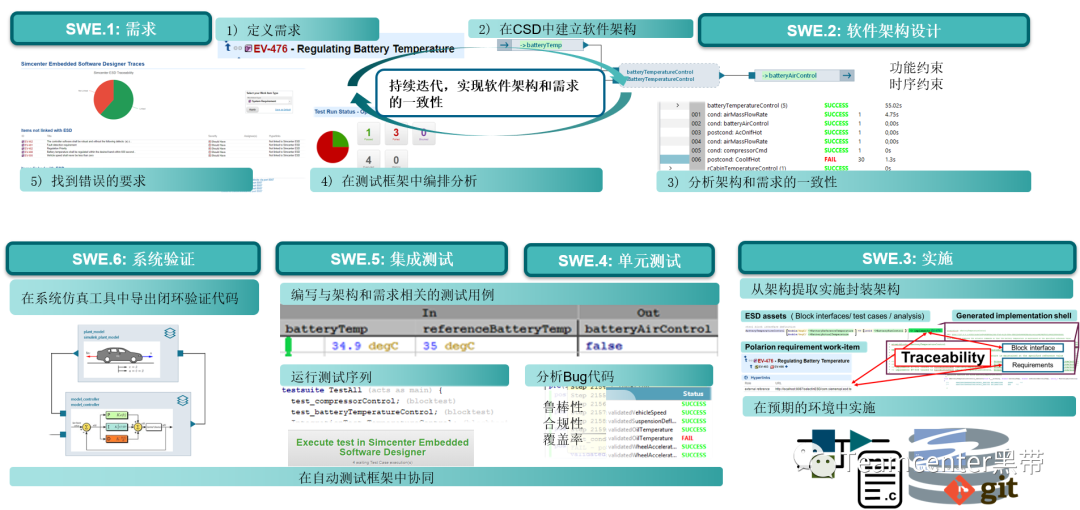Open the work item type dropdown
The height and width of the screenshot is (510, 1080).
click(x=270, y=103)
